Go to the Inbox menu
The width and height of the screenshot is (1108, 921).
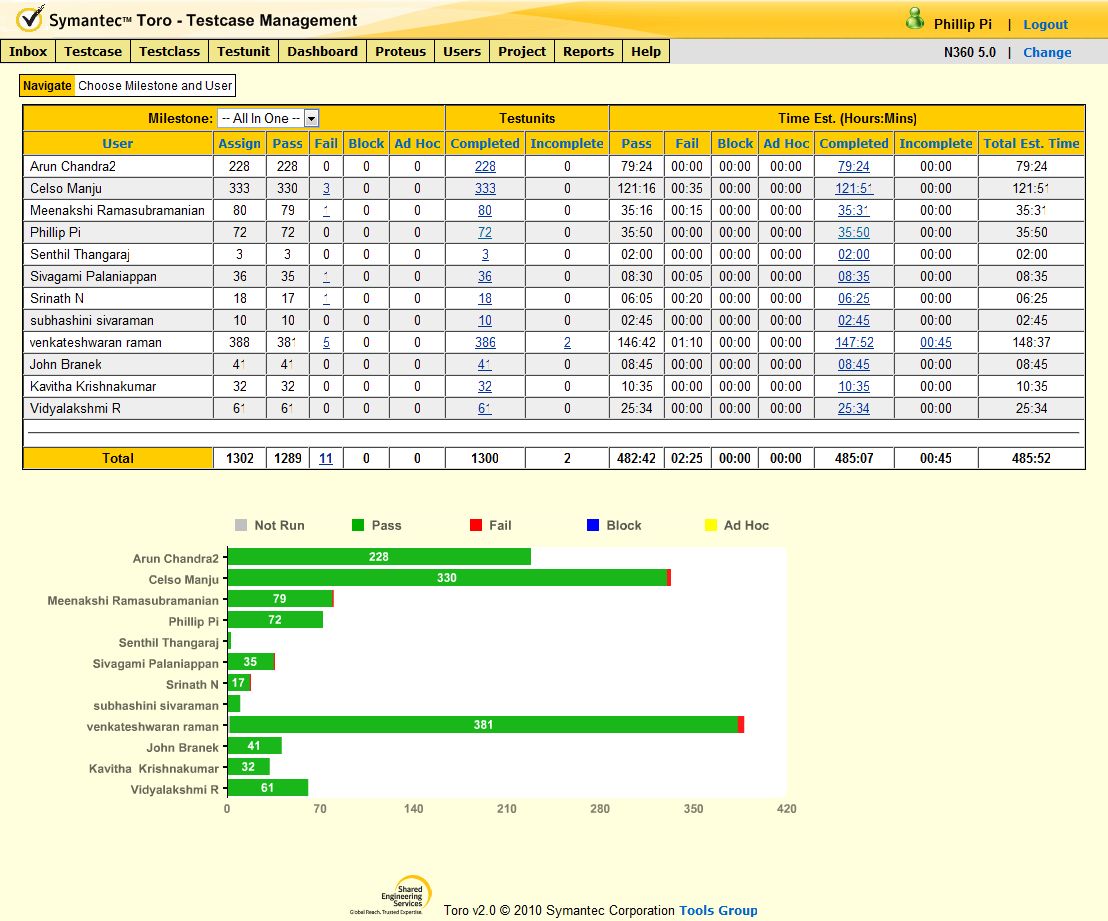[28, 51]
